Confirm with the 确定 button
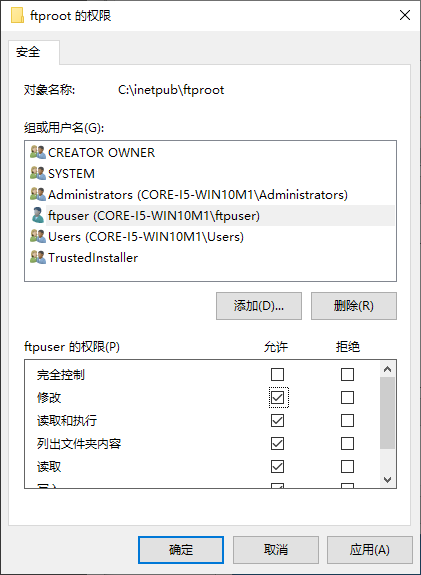 (x=181, y=550)
